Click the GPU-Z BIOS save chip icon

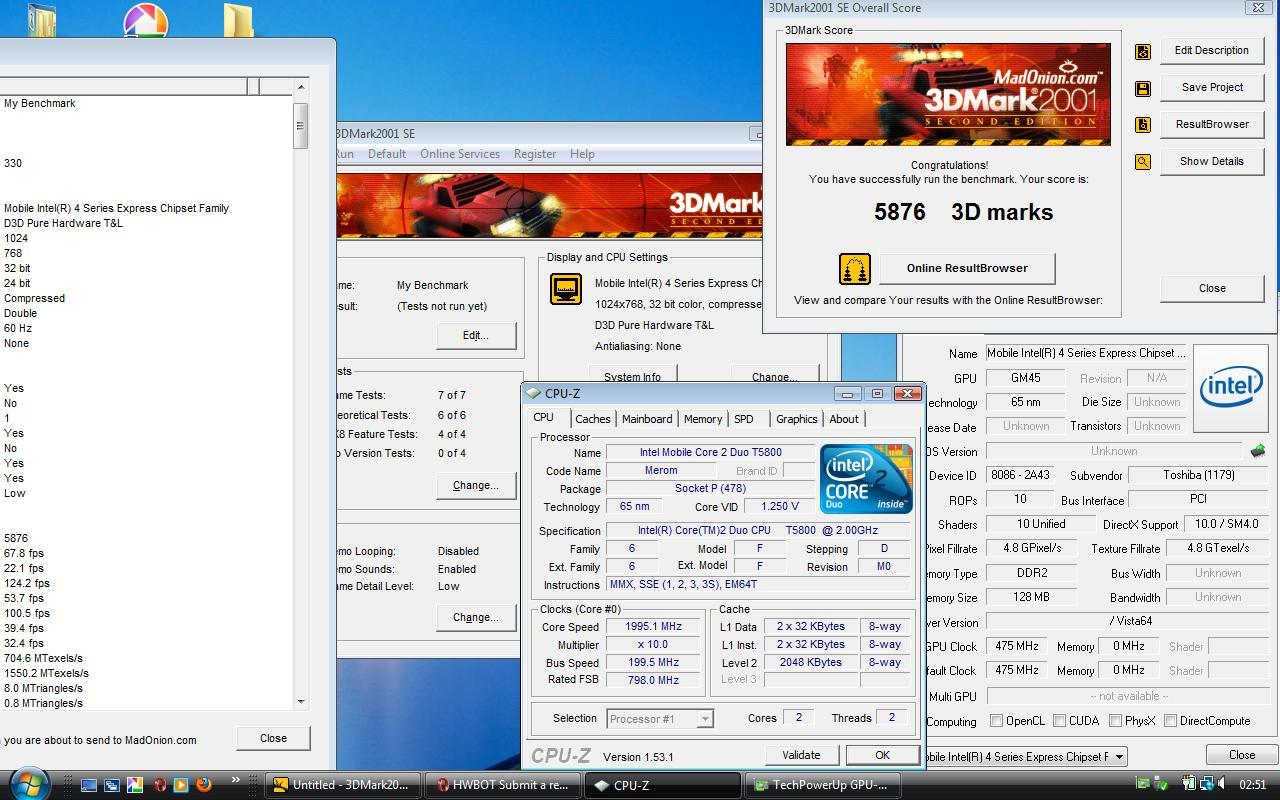coord(1258,451)
